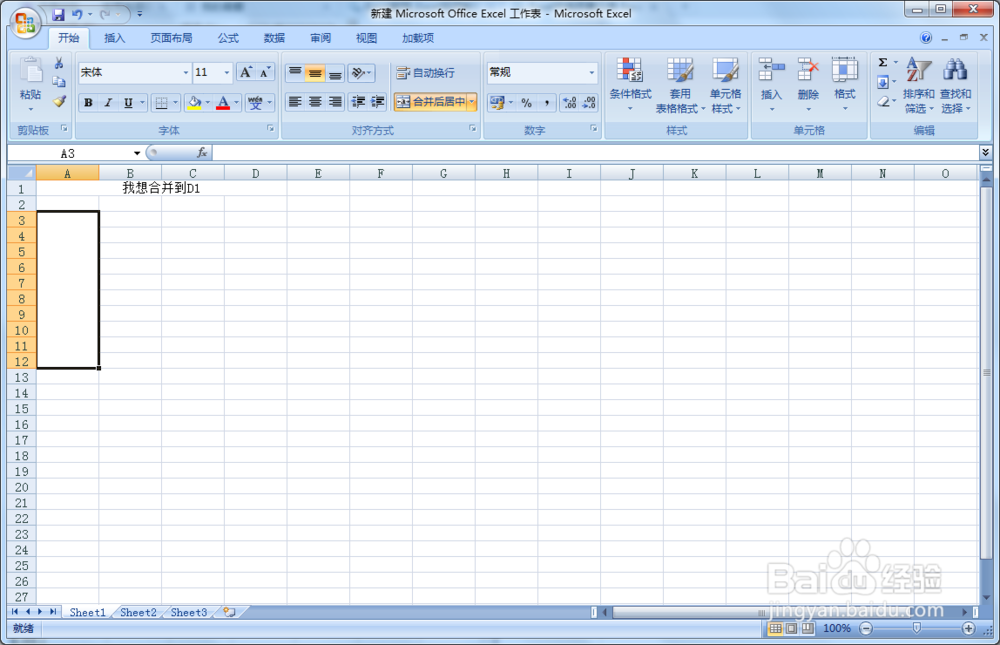
Task: Toggle top vertical alignment
Action: click(x=295, y=72)
